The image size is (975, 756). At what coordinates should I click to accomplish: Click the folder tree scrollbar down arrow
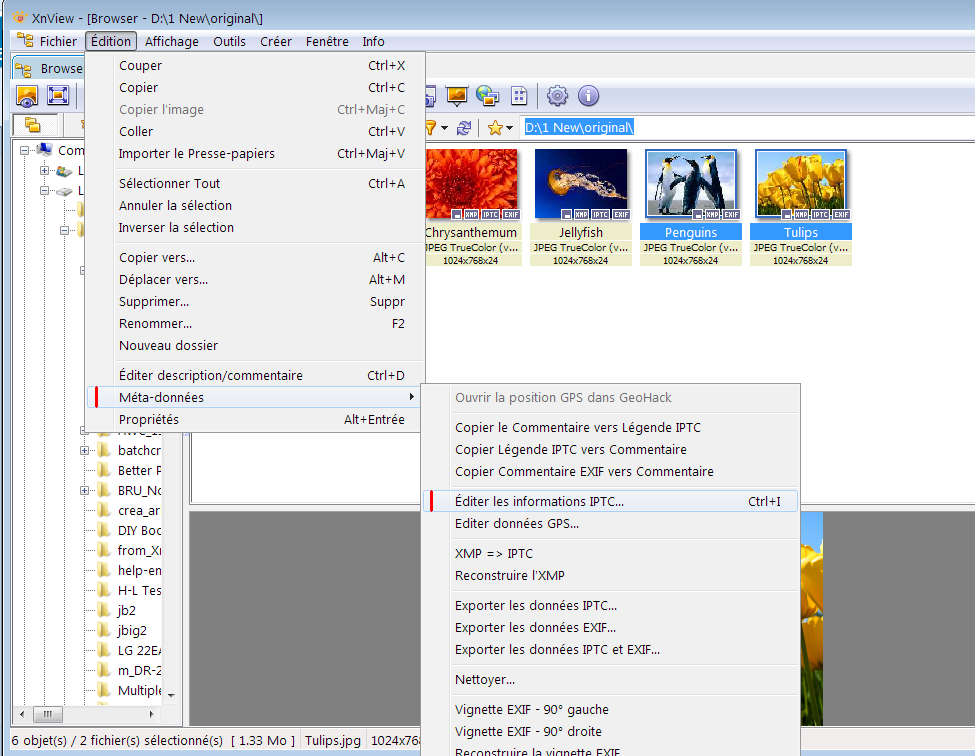[171, 695]
